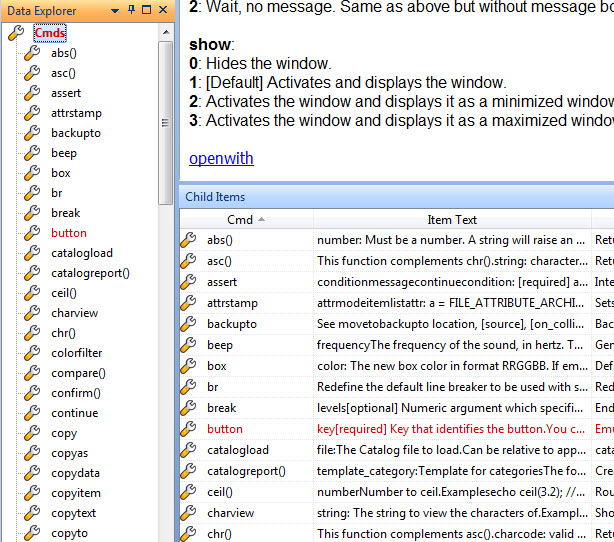Click the wrench icon next to copydata in tree

click(32, 473)
